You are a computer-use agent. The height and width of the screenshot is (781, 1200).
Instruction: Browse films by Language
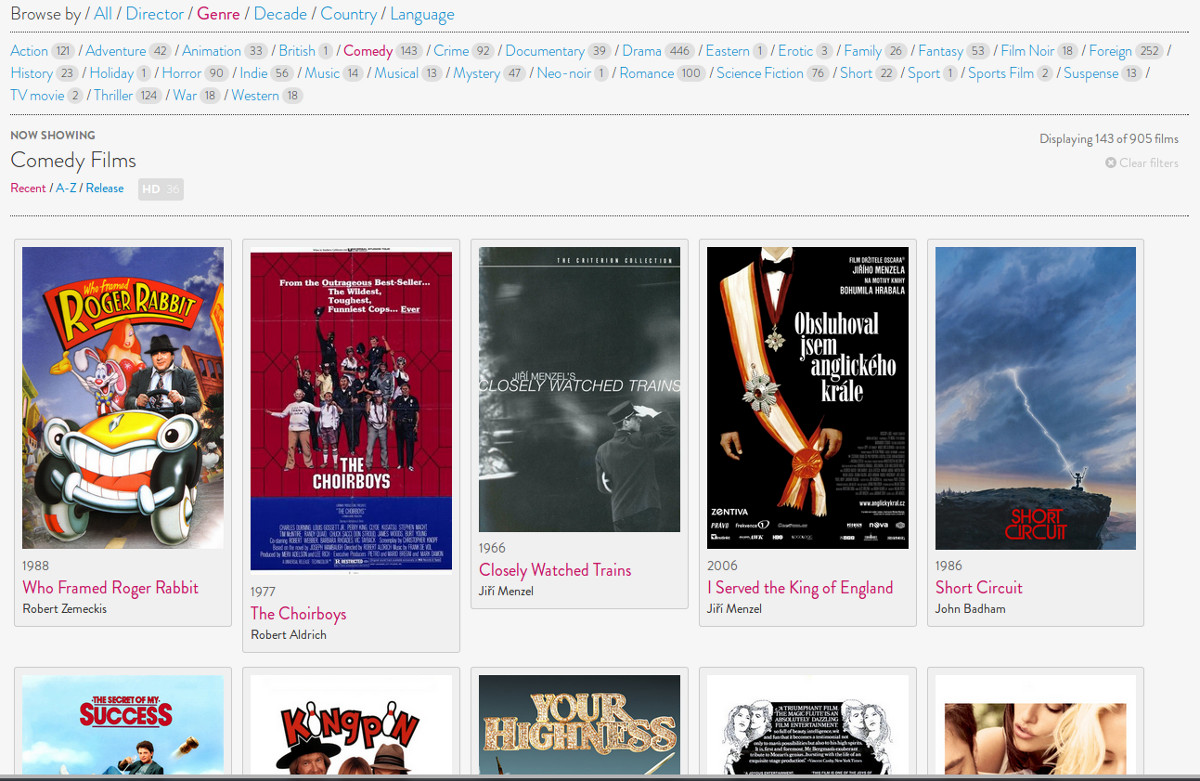click(422, 14)
